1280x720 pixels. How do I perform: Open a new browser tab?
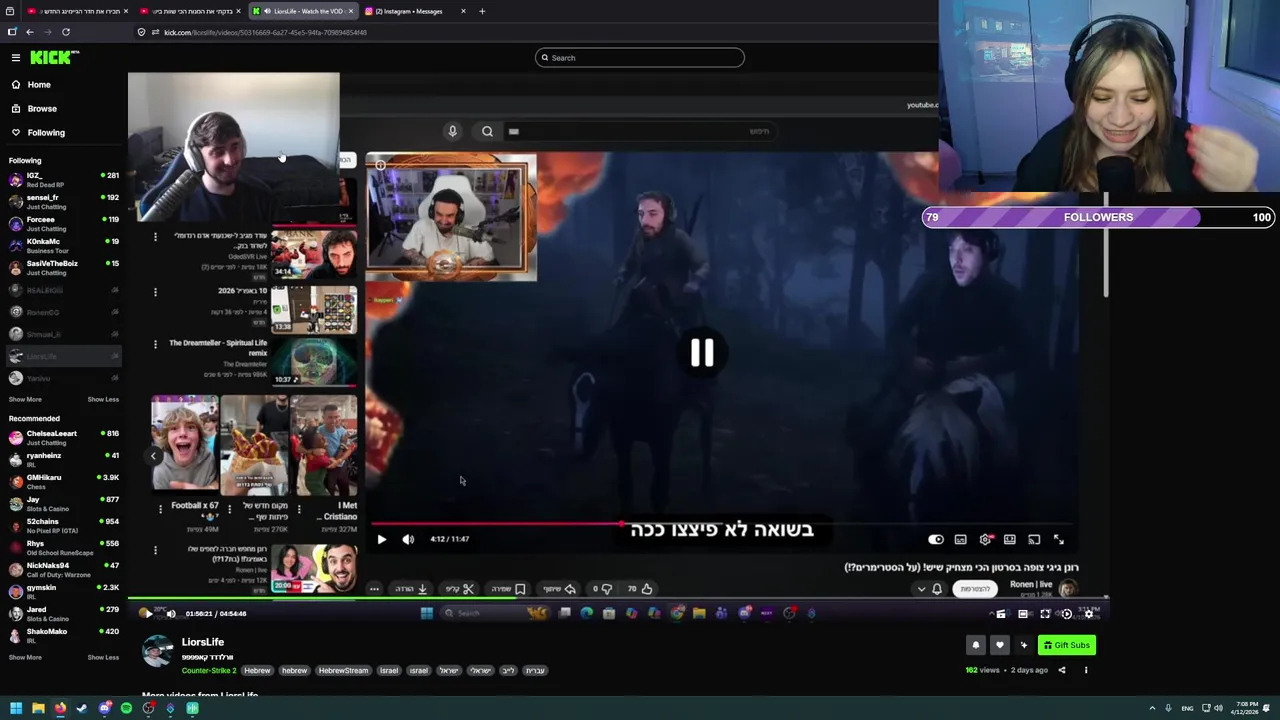coord(482,11)
